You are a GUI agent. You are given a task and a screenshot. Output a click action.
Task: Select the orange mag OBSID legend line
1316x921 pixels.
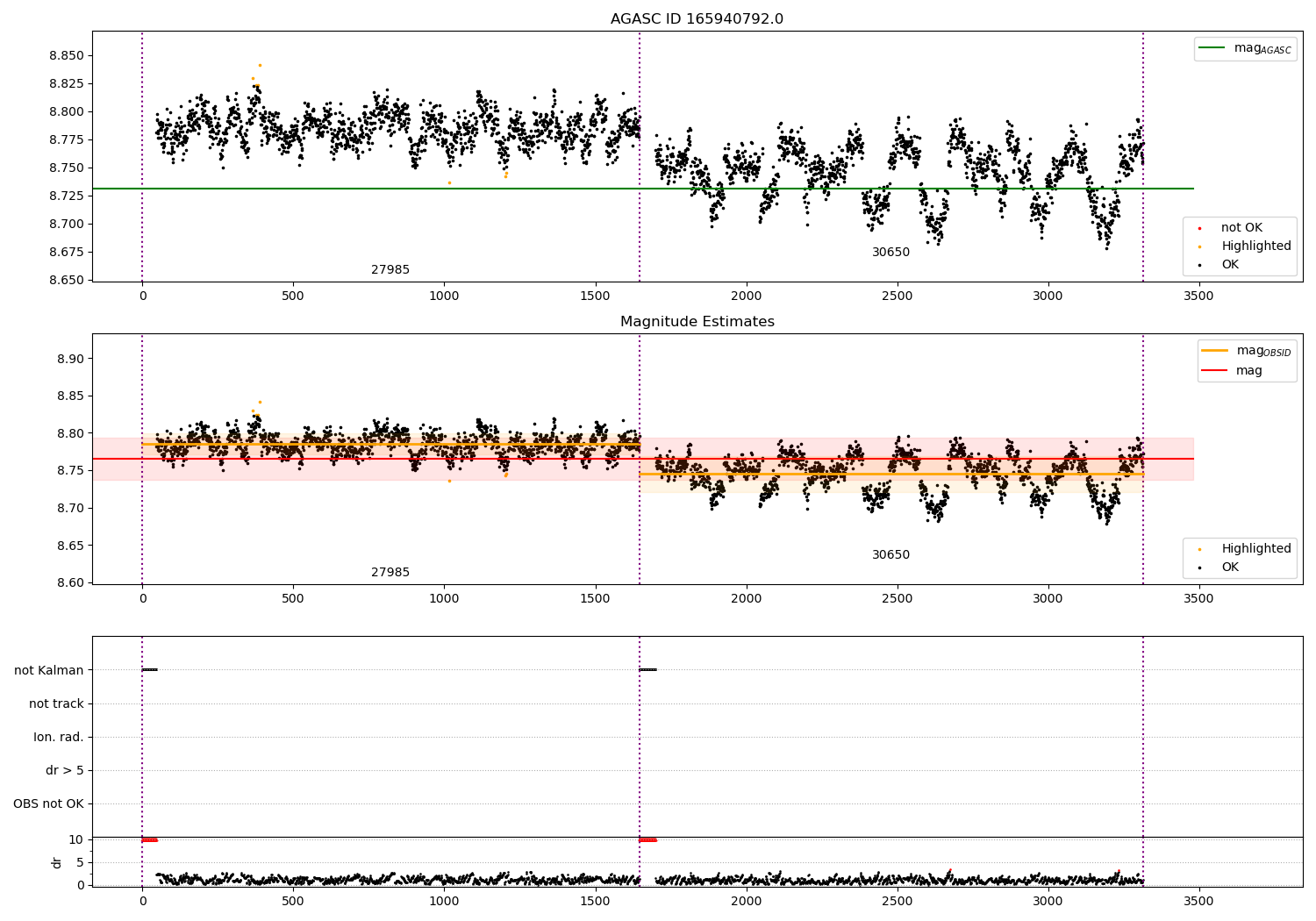(x=1215, y=351)
